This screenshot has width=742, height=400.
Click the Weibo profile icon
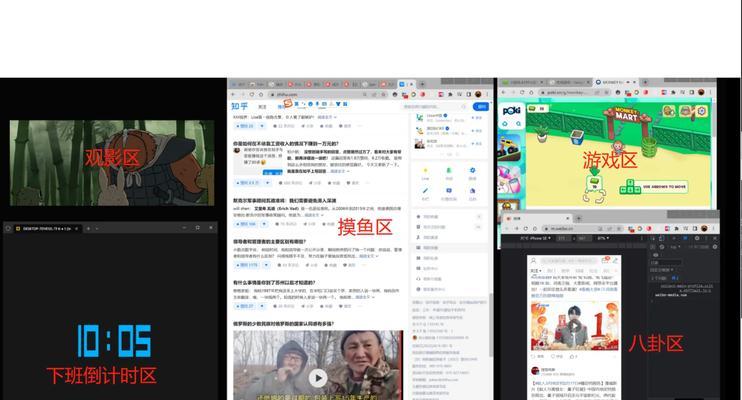[x=533, y=261]
